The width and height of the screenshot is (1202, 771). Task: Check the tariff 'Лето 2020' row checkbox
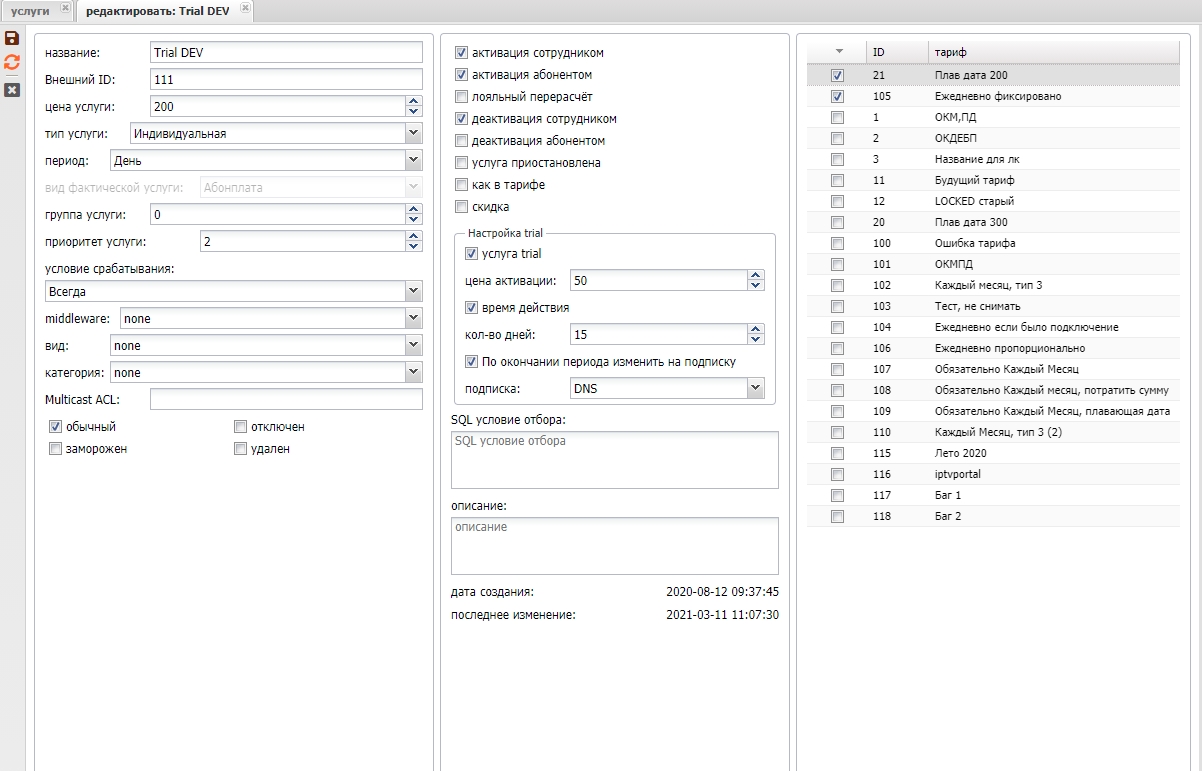(x=837, y=453)
